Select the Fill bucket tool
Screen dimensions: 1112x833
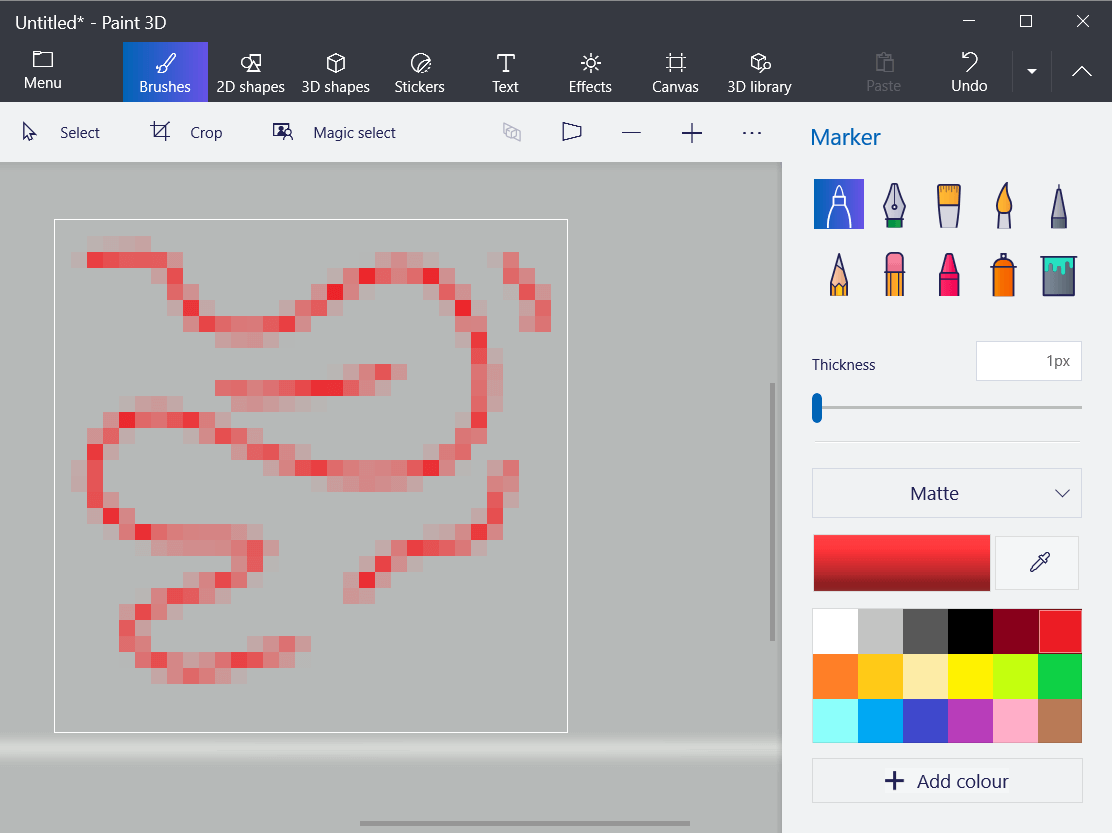point(1058,274)
